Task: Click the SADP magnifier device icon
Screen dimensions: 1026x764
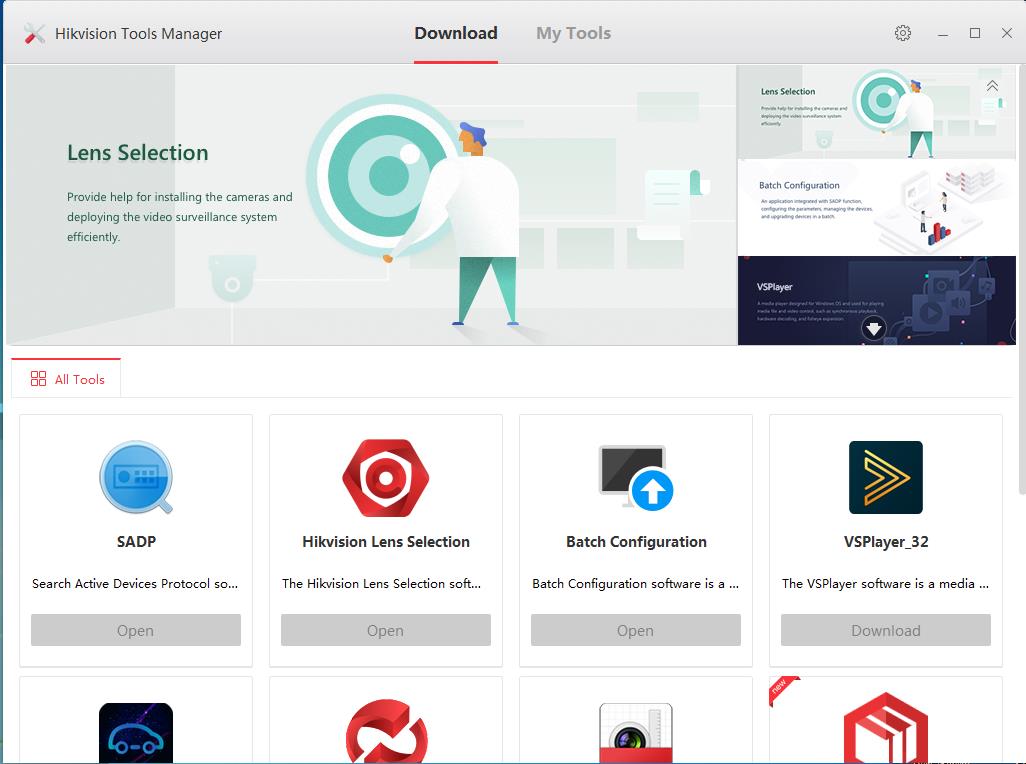Action: coord(136,478)
